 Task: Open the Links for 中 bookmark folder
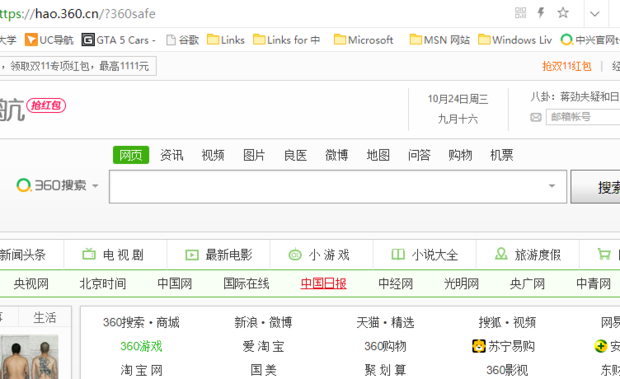coord(286,40)
